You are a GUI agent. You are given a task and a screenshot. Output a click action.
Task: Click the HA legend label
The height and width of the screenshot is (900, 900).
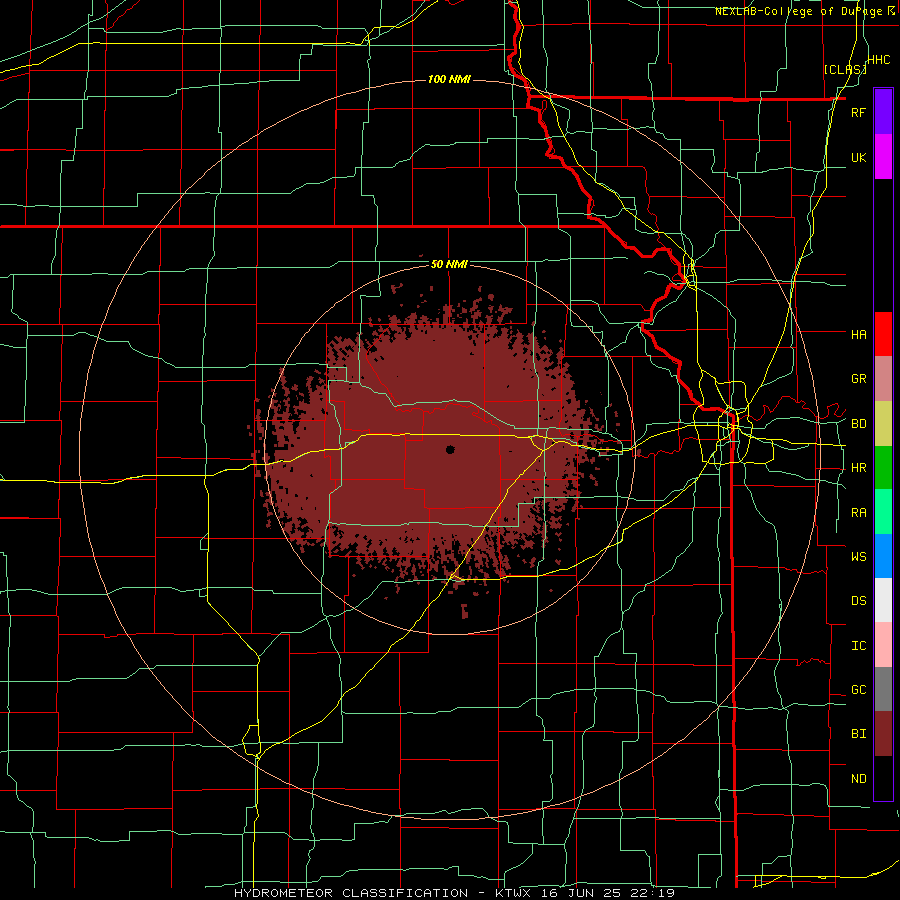click(x=858, y=335)
